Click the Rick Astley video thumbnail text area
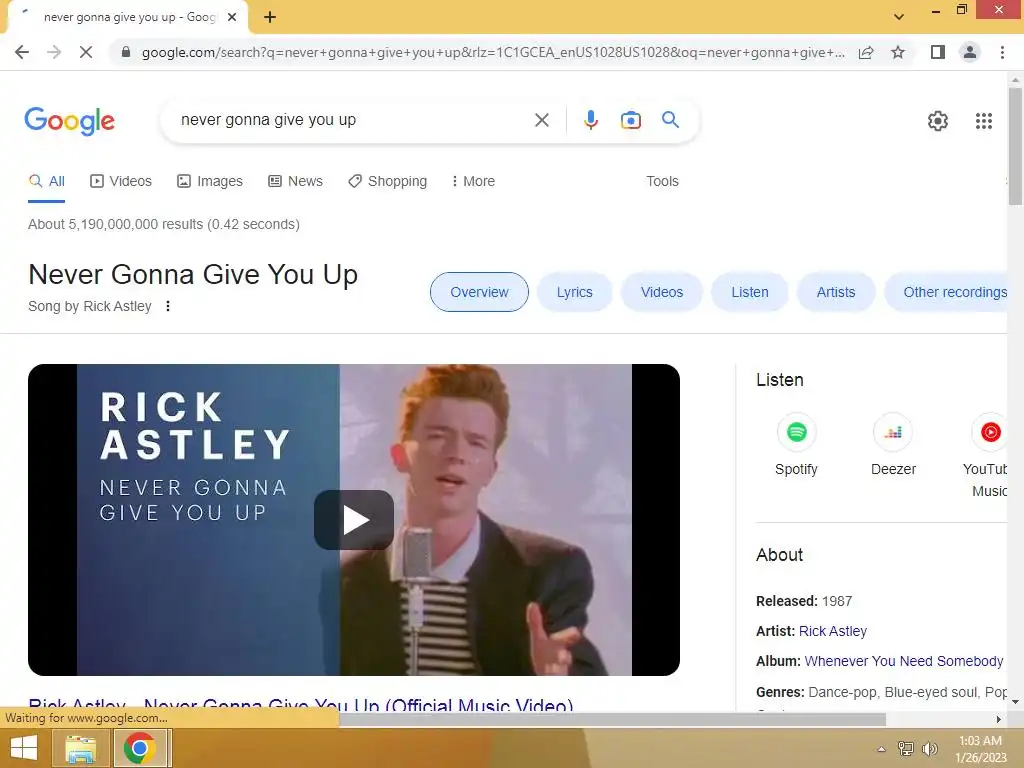Screen dimensions: 1024x768 [195, 456]
